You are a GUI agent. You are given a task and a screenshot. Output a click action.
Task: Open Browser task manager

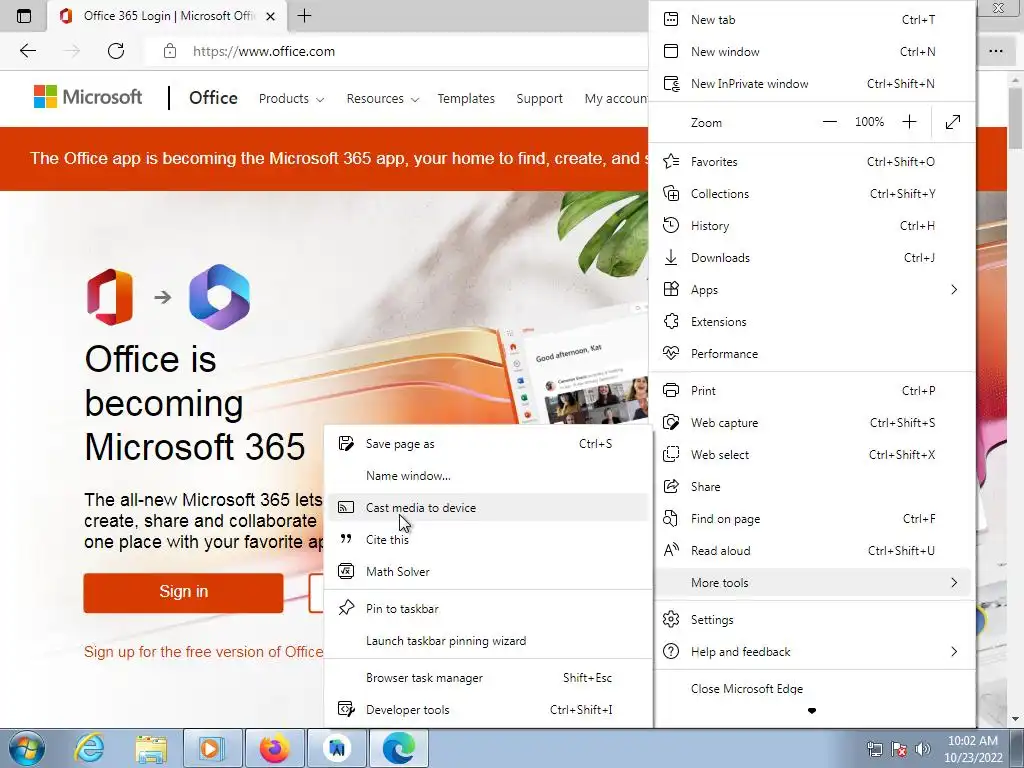488,678
